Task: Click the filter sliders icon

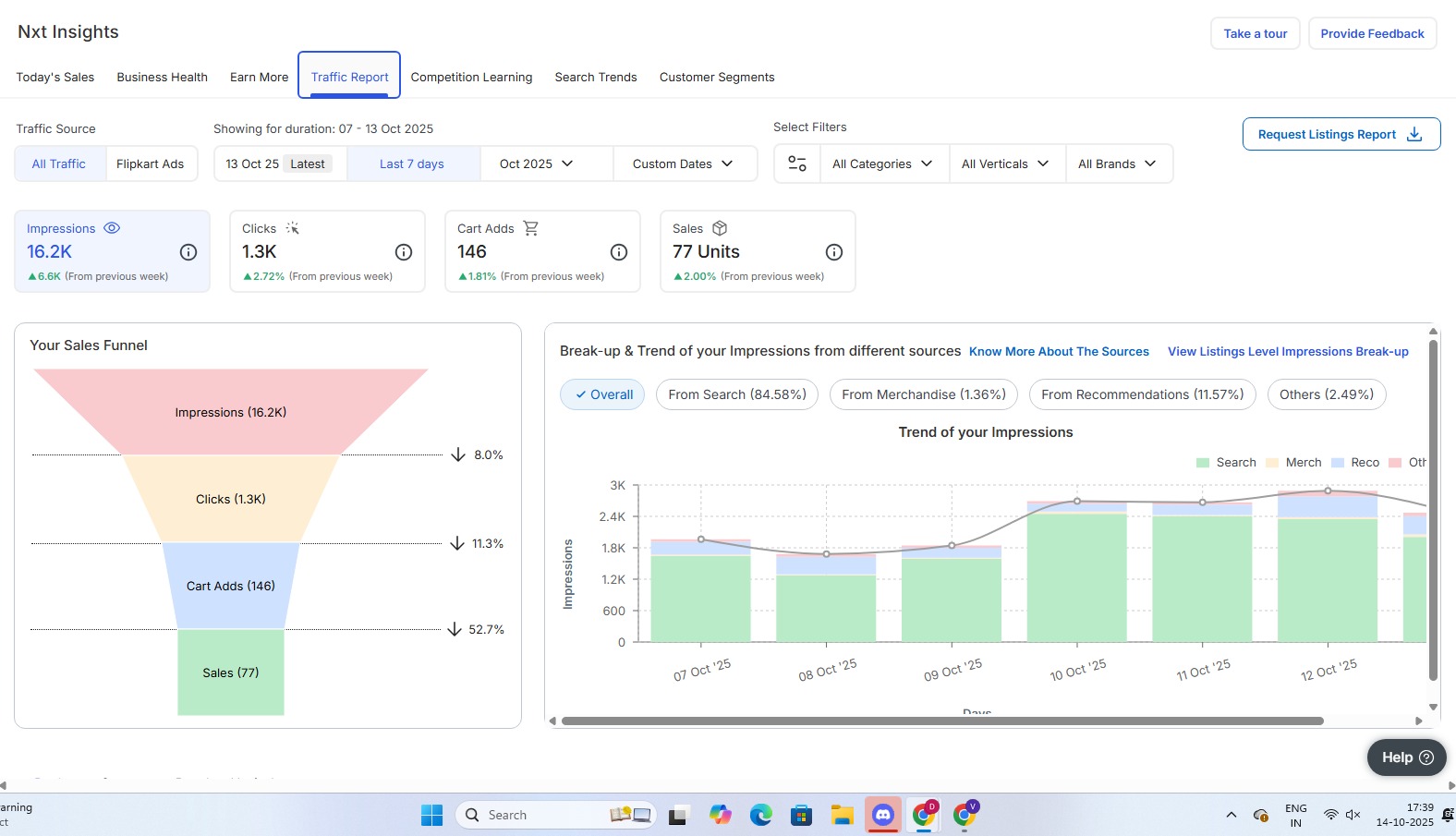Action: [796, 164]
